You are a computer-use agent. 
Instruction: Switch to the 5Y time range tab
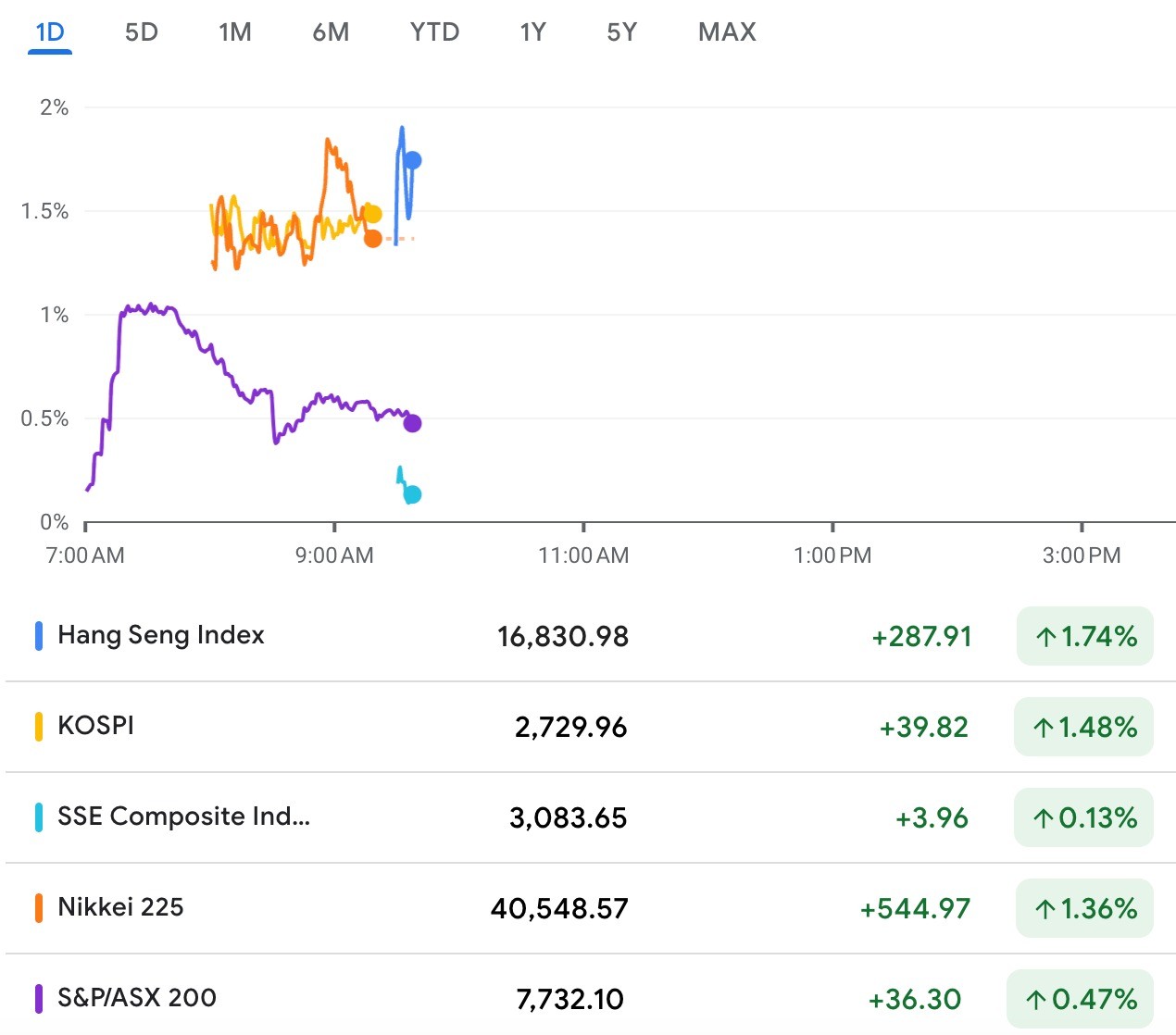pyautogui.click(x=622, y=32)
